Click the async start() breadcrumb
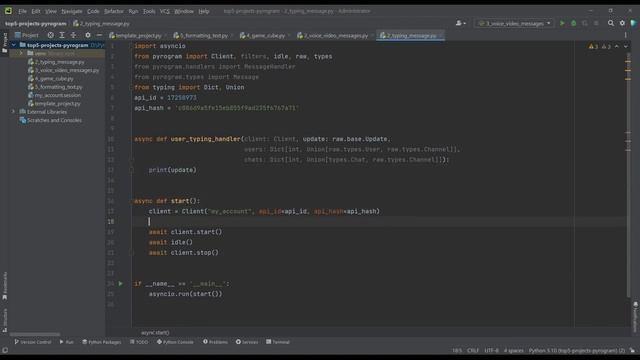The image size is (640, 360). 155,333
